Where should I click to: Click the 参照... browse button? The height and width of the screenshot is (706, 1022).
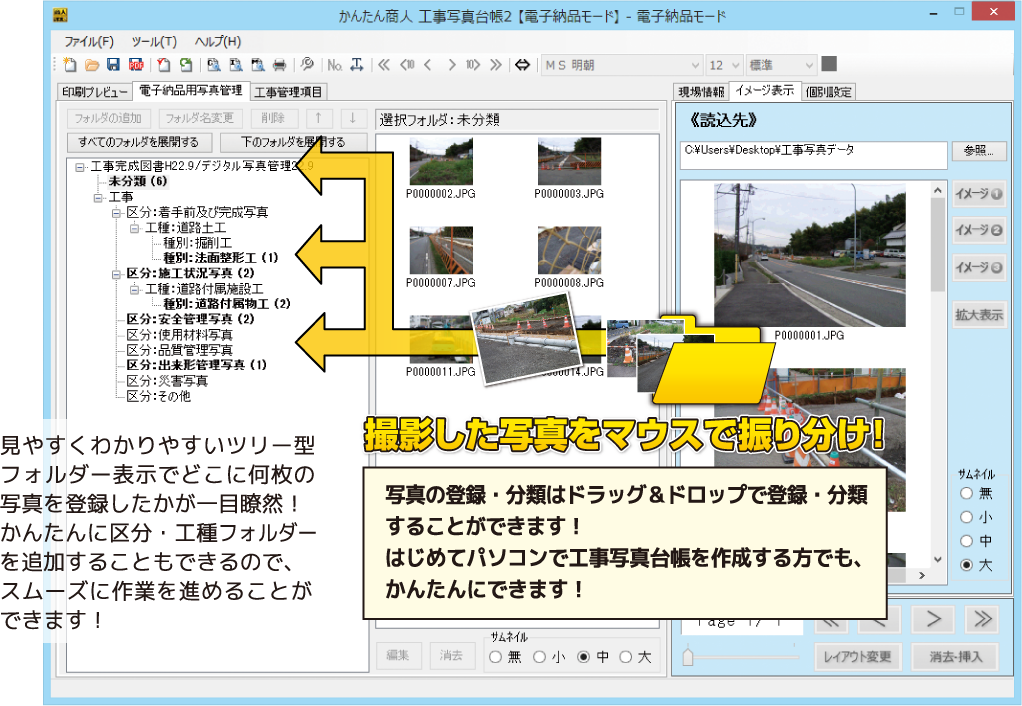(x=979, y=151)
